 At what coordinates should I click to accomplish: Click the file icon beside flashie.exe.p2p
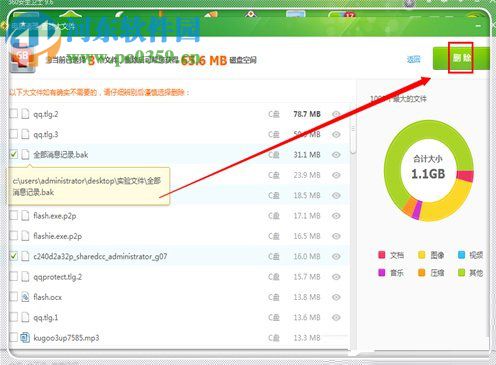coord(25,236)
